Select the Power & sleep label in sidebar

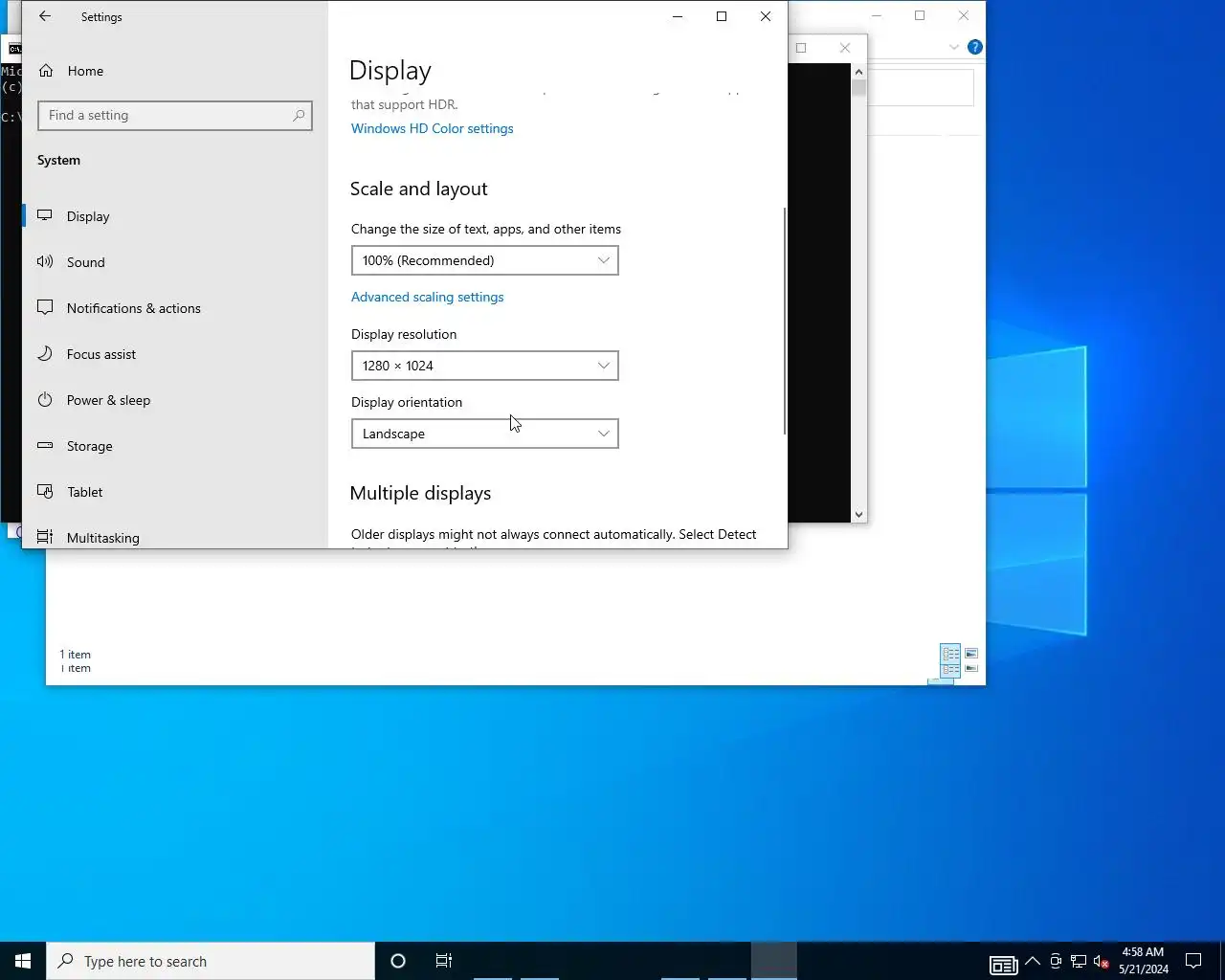(x=108, y=400)
